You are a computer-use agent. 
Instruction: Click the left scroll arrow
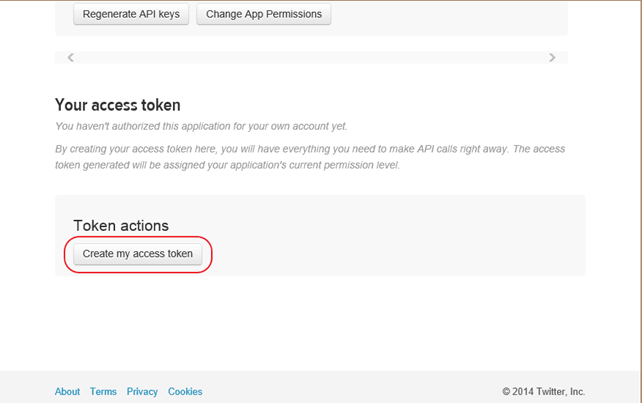click(70, 58)
